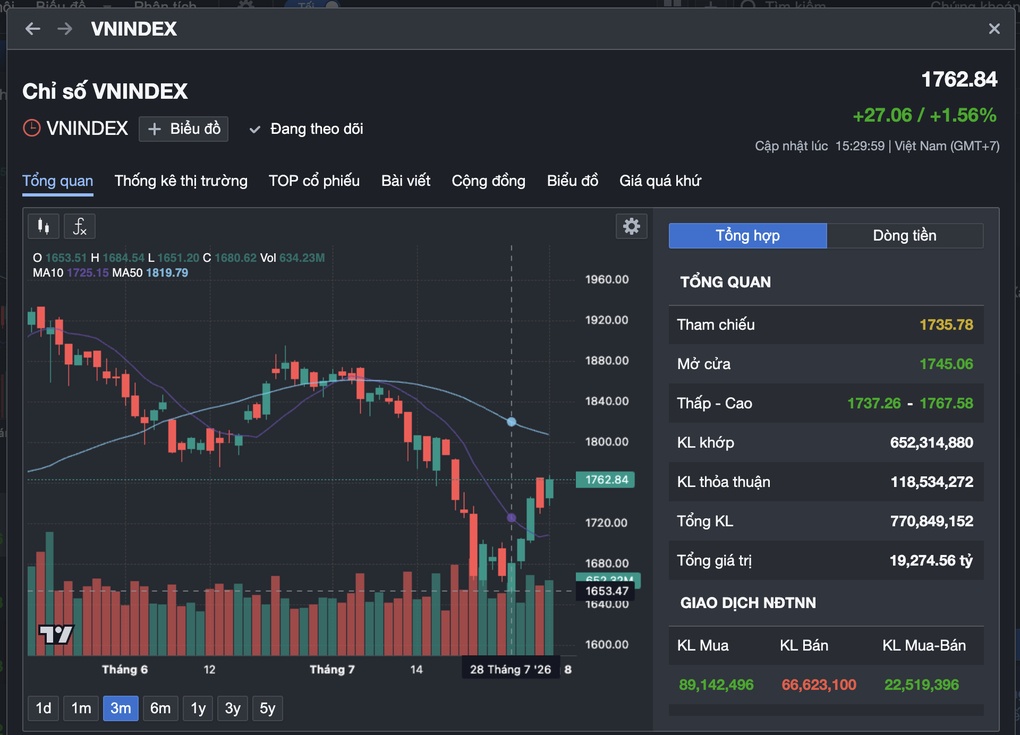Screen dimensions: 1020x735
Task: Click the 28 Tháng 7 '26 date label
Action: (x=511, y=669)
